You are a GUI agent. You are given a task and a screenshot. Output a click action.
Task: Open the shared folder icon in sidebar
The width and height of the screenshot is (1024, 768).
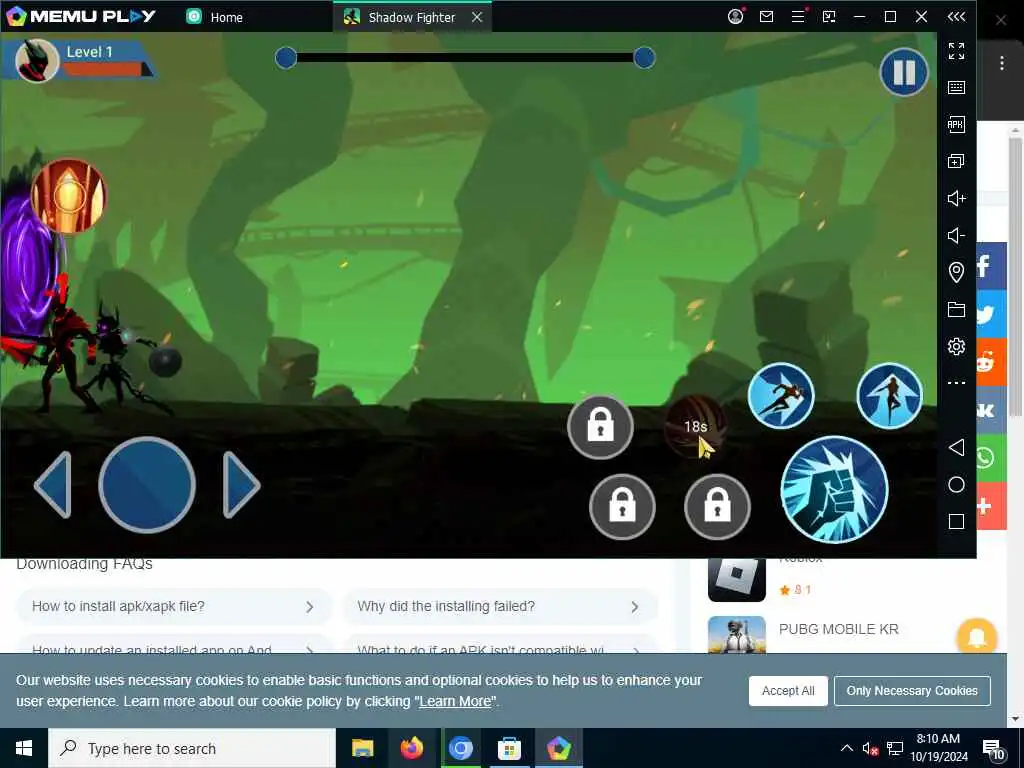point(956,310)
